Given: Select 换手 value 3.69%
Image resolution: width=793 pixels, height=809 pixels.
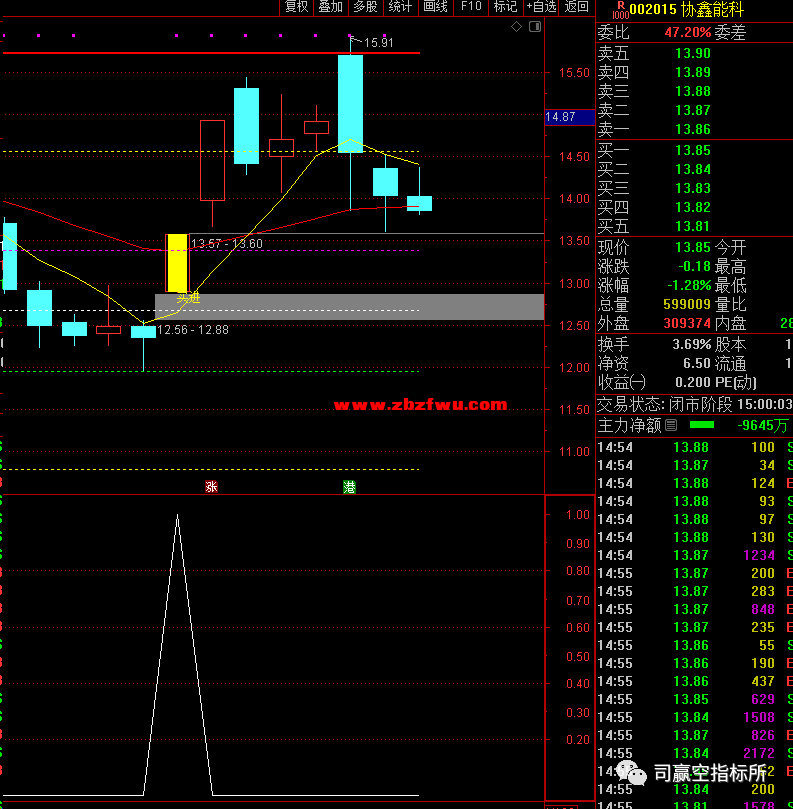Looking at the screenshot, I should [x=692, y=345].
